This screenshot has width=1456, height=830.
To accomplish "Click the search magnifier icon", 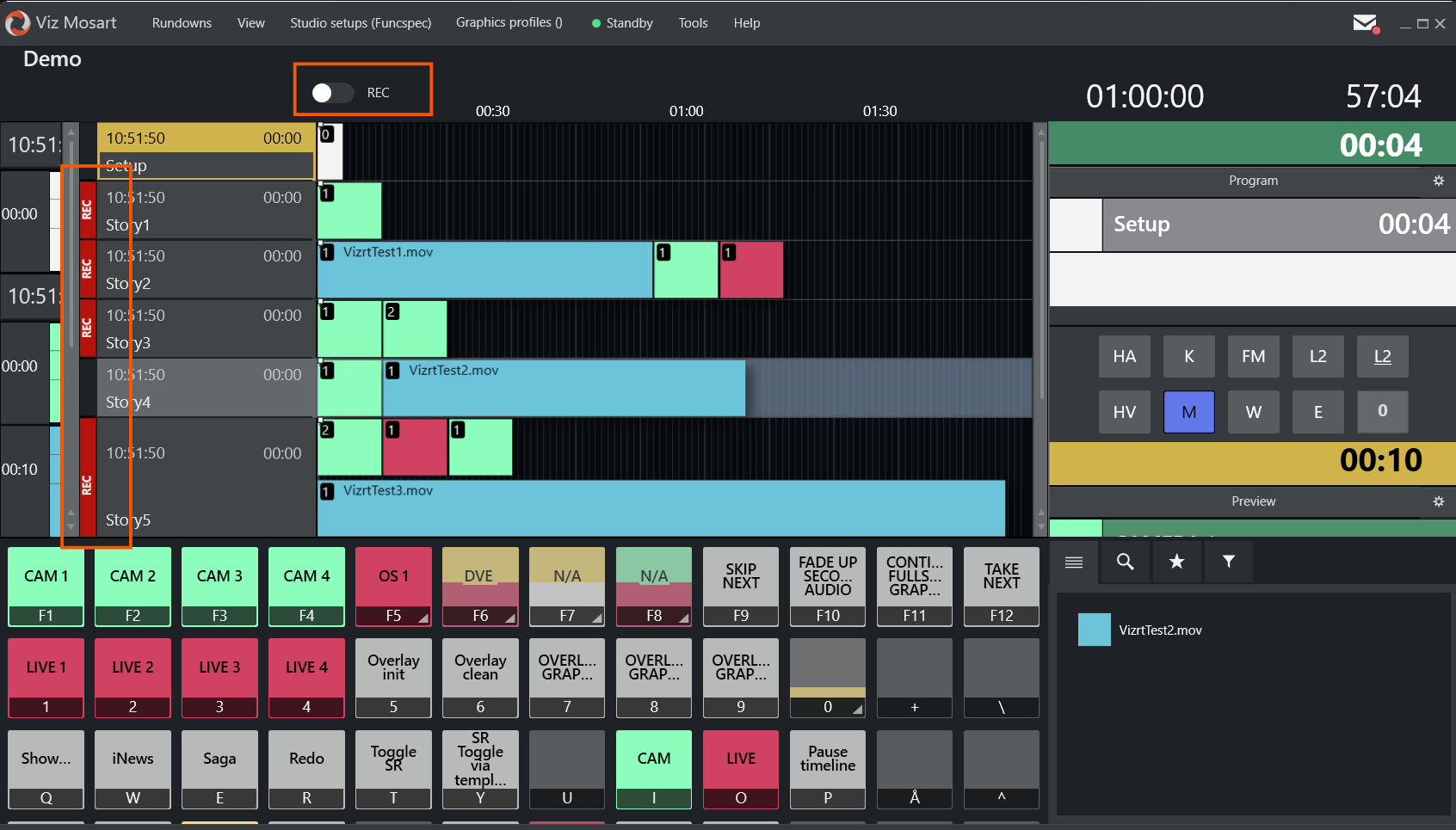I will [1125, 562].
